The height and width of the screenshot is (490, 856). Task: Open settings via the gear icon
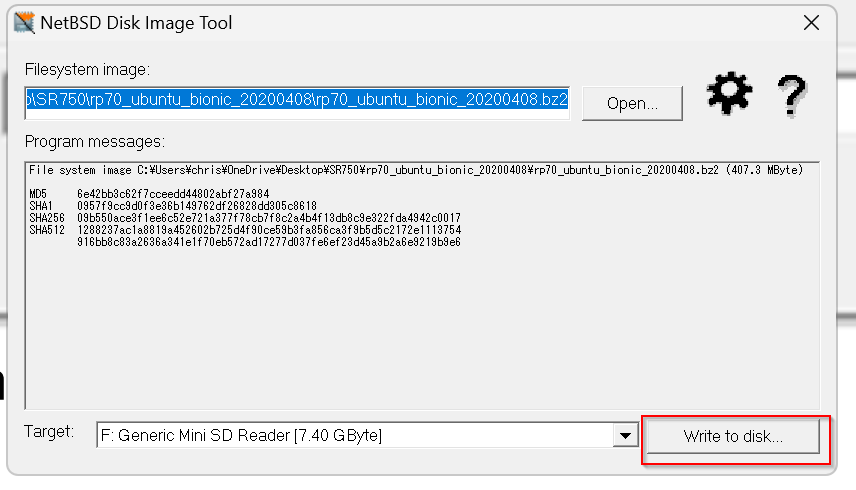coord(729,94)
